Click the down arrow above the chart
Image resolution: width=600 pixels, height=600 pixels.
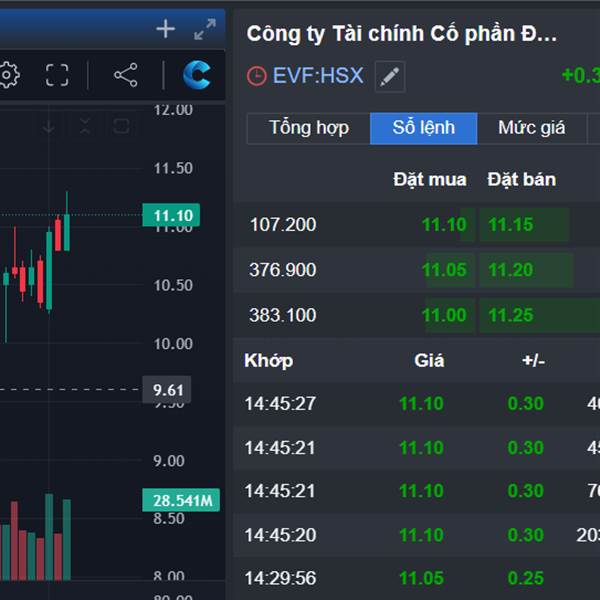coord(49,126)
